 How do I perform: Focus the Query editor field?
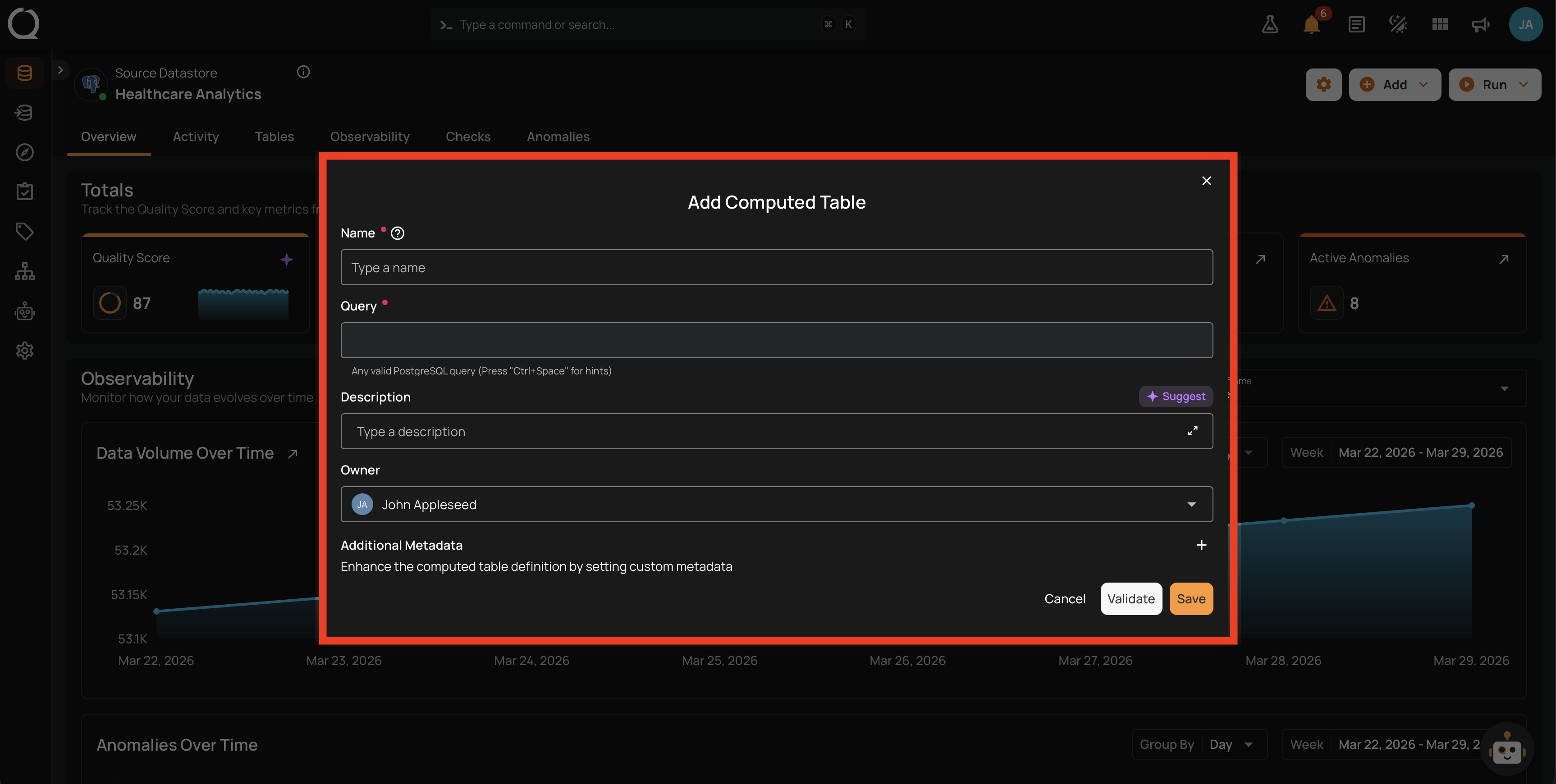tap(776, 340)
